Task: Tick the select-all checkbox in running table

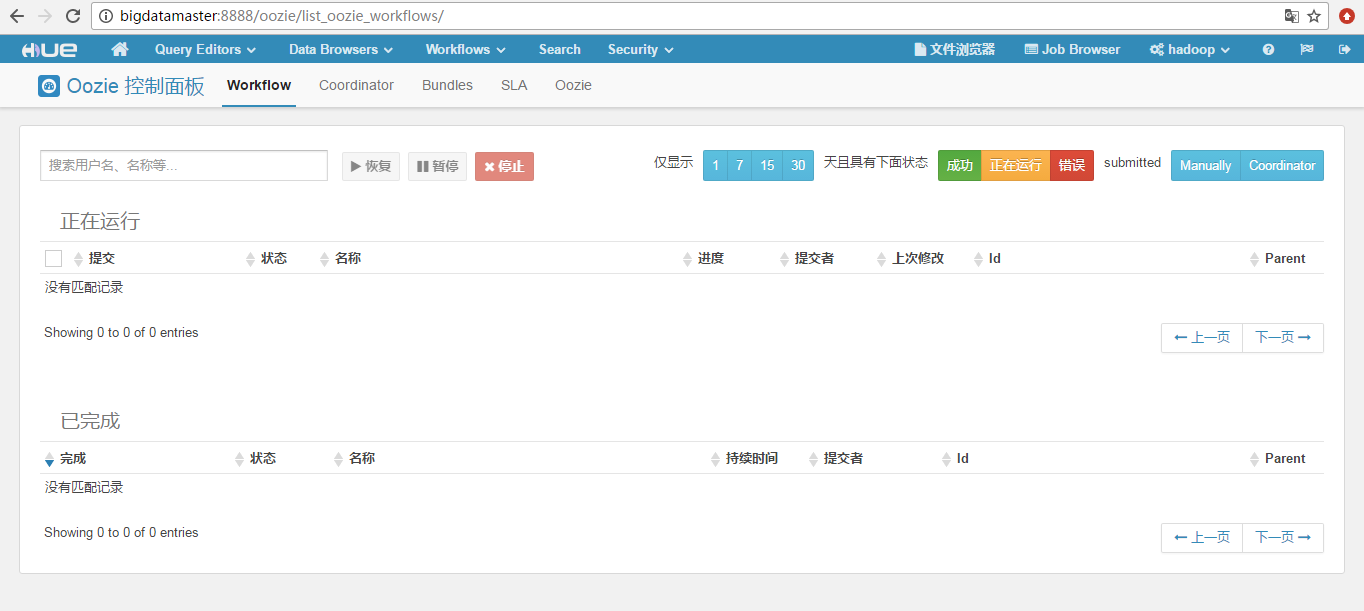Action: pyautogui.click(x=54, y=259)
